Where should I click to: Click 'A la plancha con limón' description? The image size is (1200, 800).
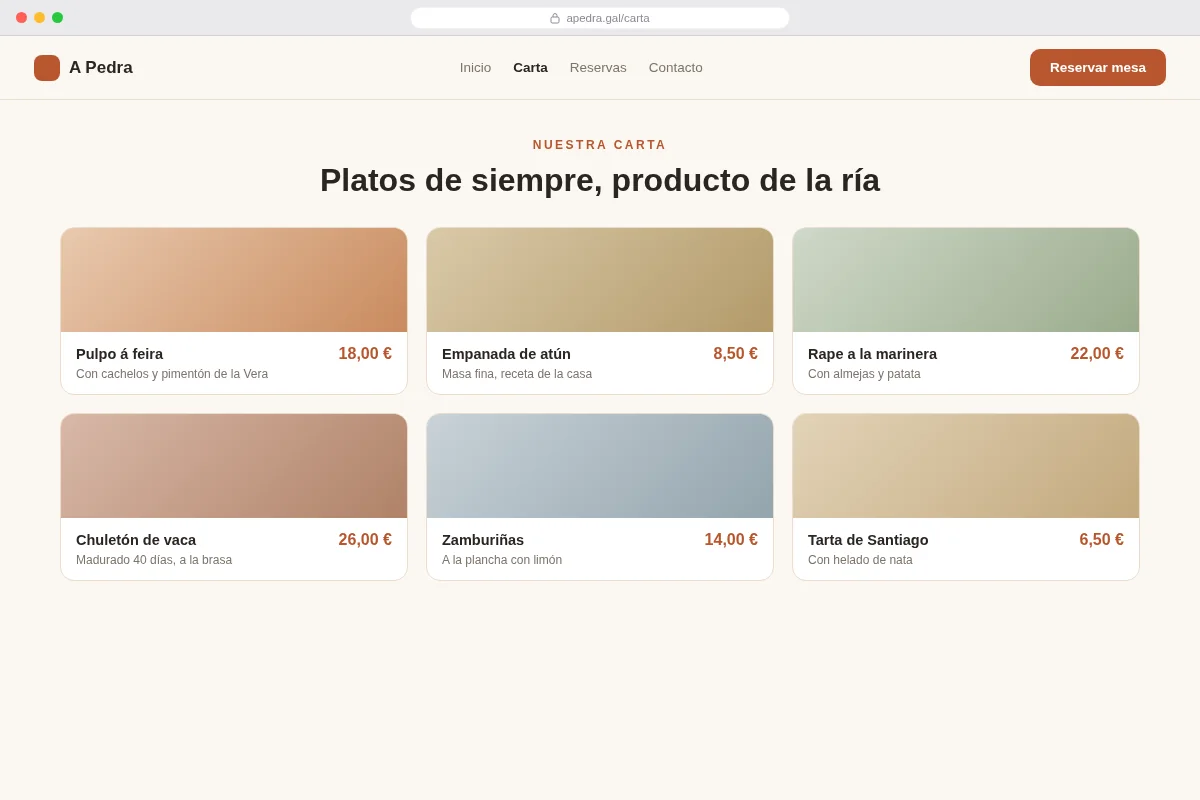tap(502, 560)
